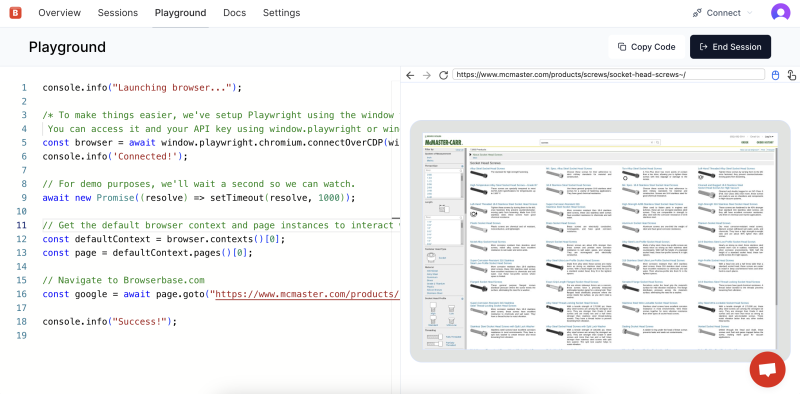Image resolution: width=800 pixels, height=394 pixels.
Task: Expand About Socket Head Screws section
Action: pyautogui.click(x=486, y=155)
